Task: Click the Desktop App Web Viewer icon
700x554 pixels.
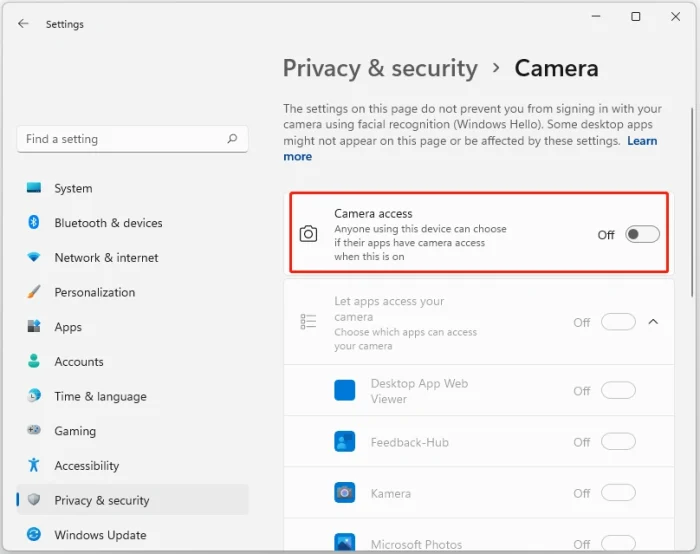Action: (x=345, y=390)
